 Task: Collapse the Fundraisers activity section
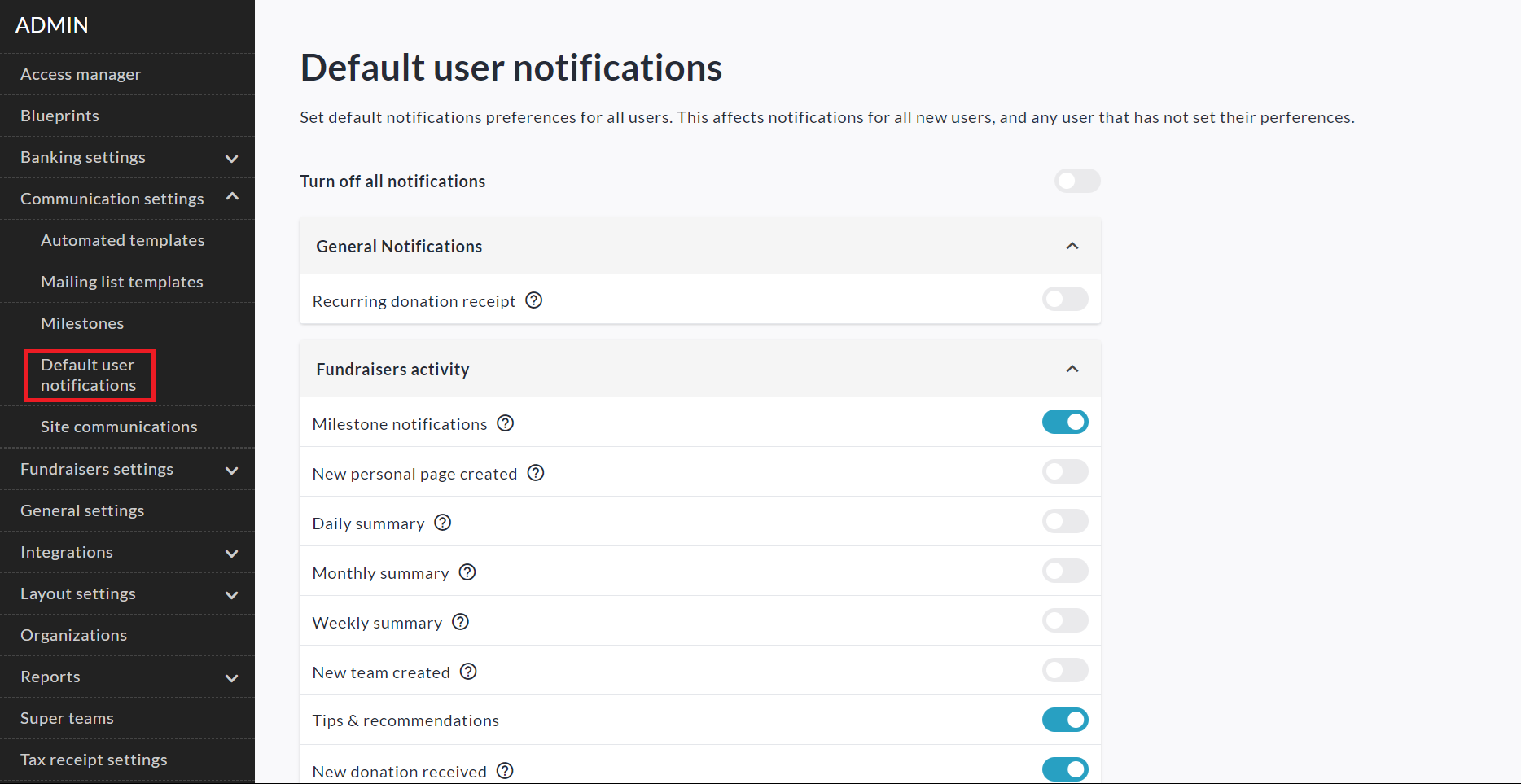[x=1072, y=369]
